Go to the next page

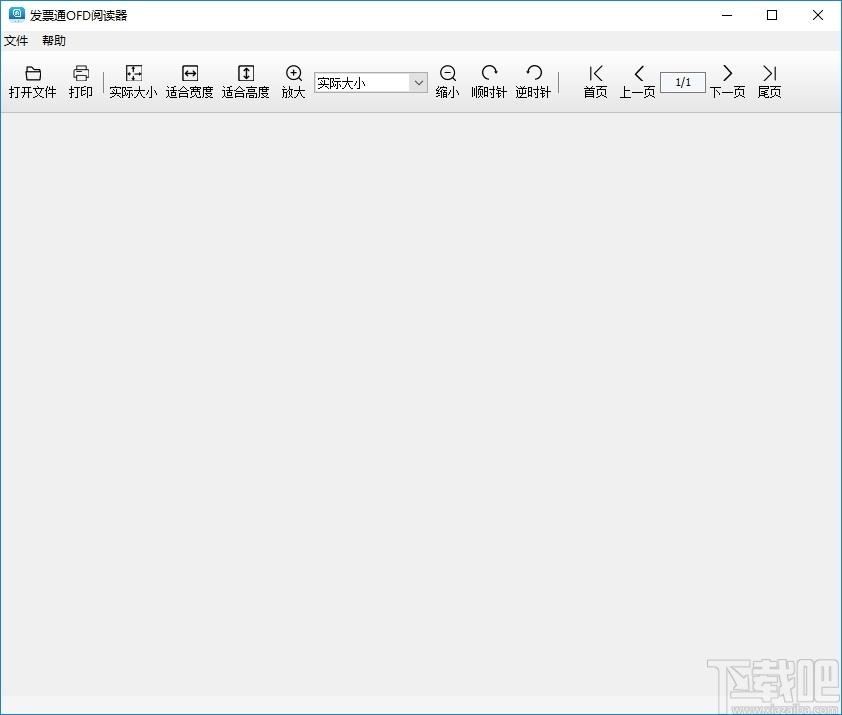728,73
